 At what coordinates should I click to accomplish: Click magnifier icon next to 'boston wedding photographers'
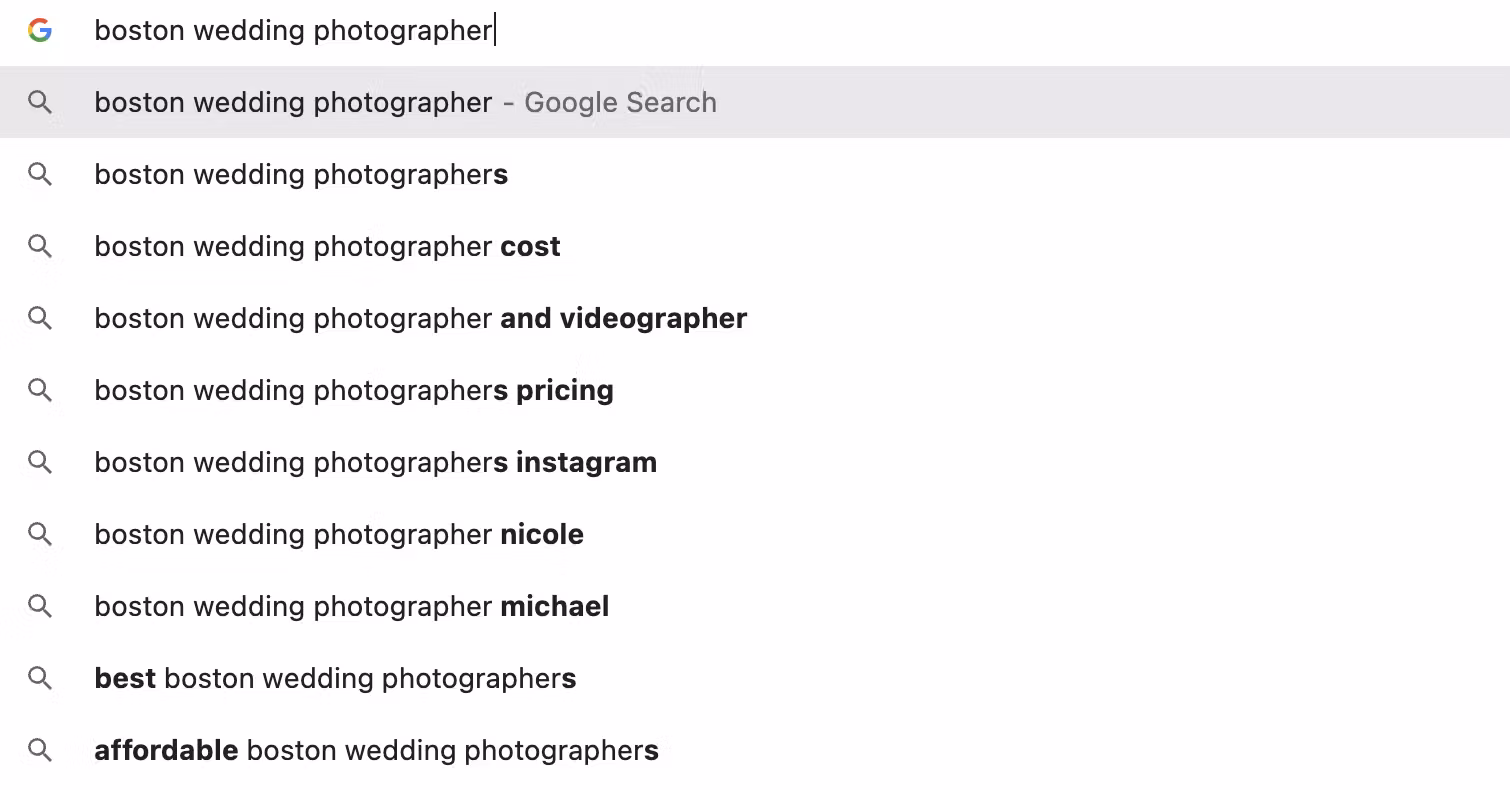(x=40, y=174)
